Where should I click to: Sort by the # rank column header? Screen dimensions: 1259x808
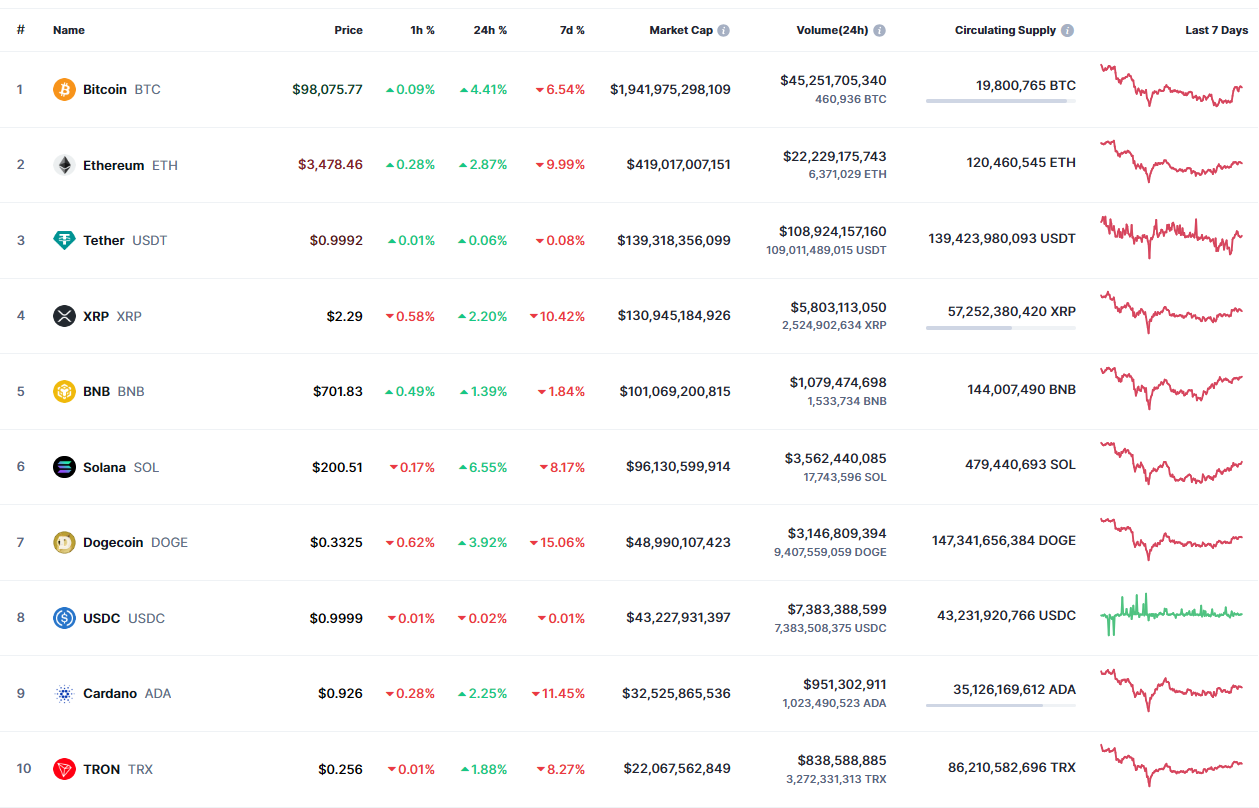[x=20, y=30]
